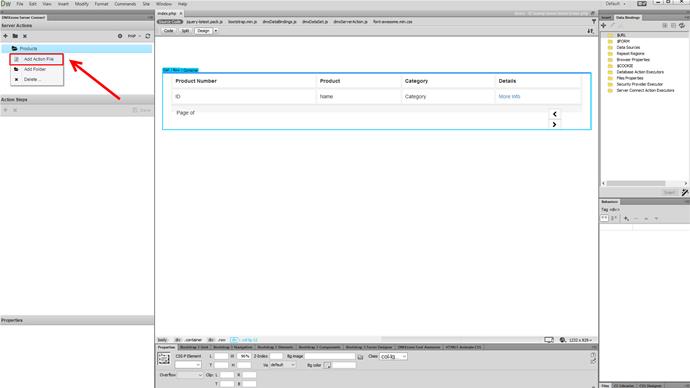Open the Commands menu
This screenshot has width=690, height=388.
point(125,4)
